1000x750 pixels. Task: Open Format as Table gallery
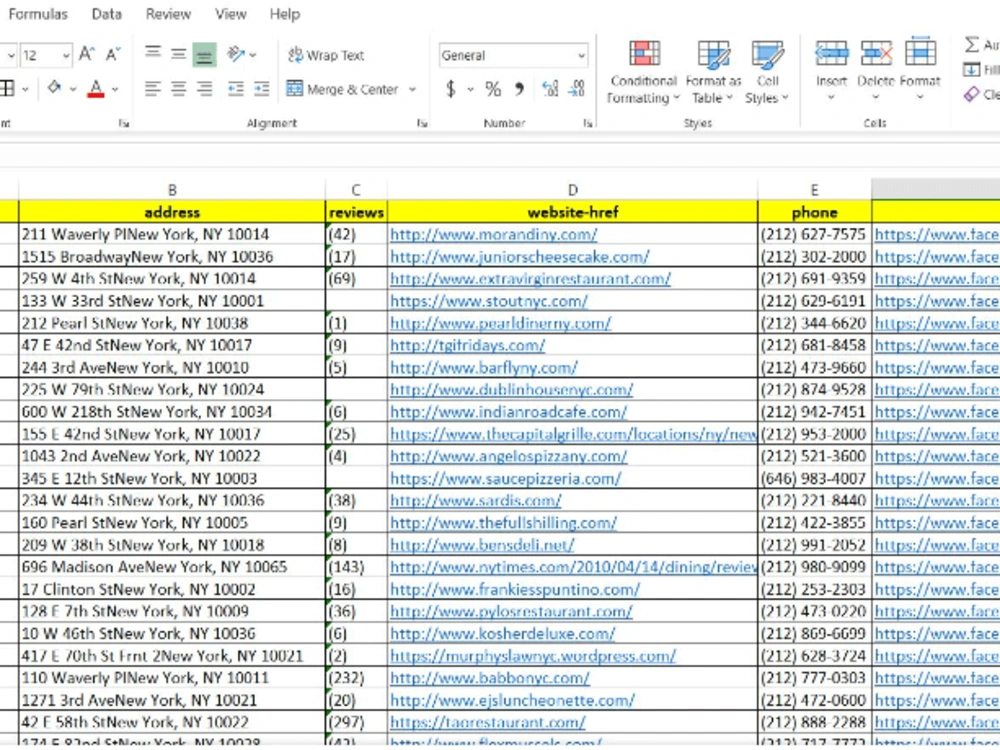713,71
